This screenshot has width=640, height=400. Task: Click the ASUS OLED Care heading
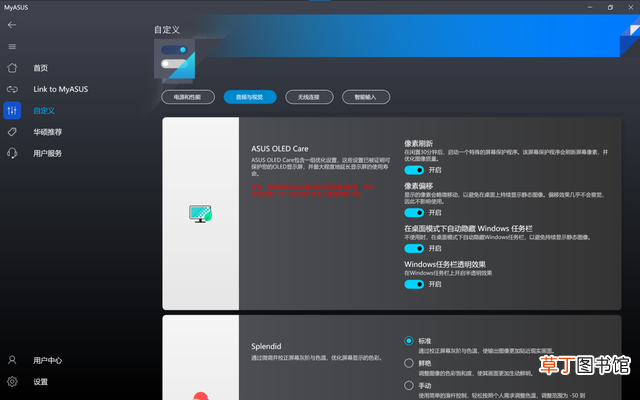(280, 149)
